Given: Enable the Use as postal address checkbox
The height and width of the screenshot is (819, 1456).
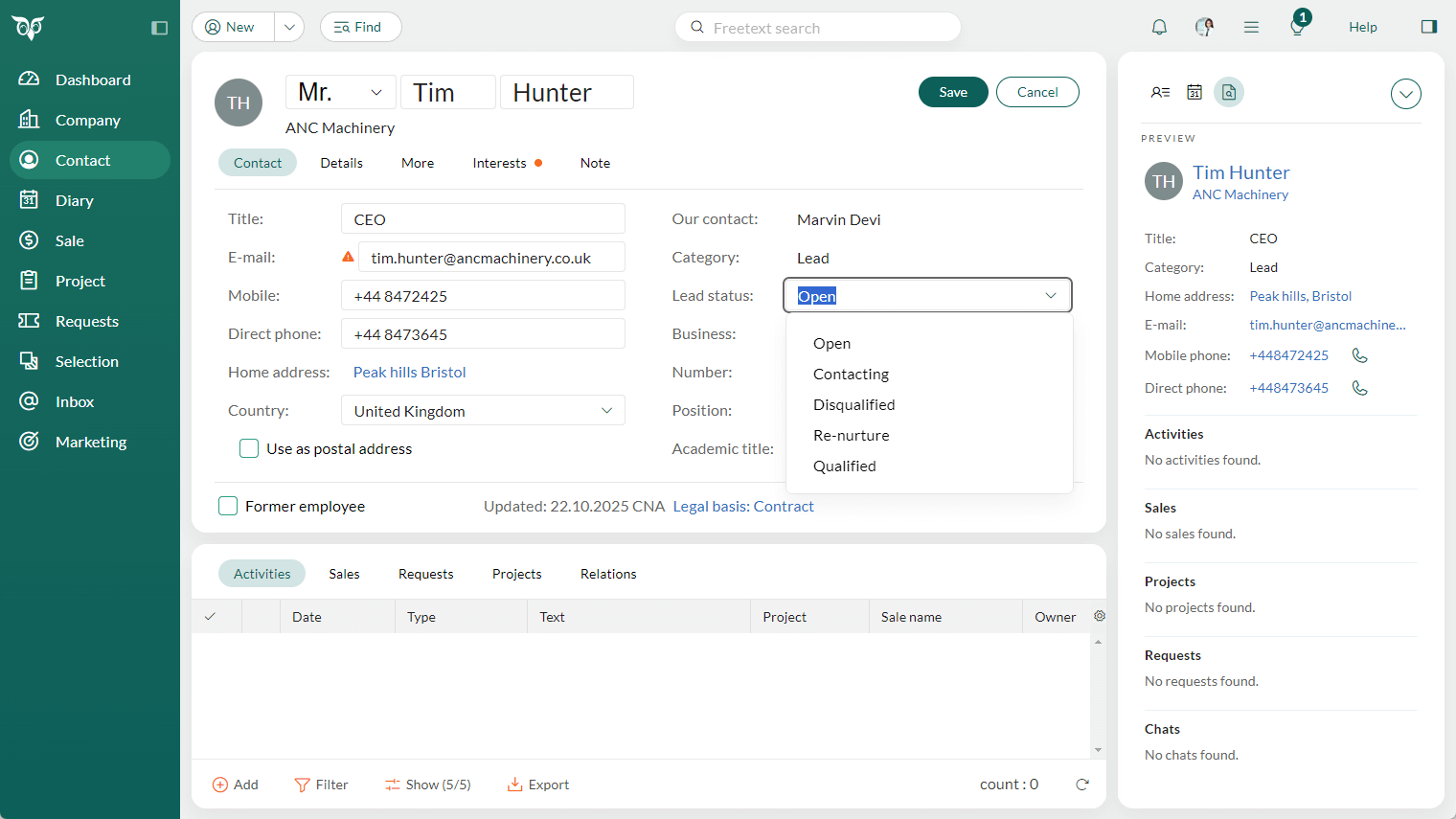Looking at the screenshot, I should point(249,448).
